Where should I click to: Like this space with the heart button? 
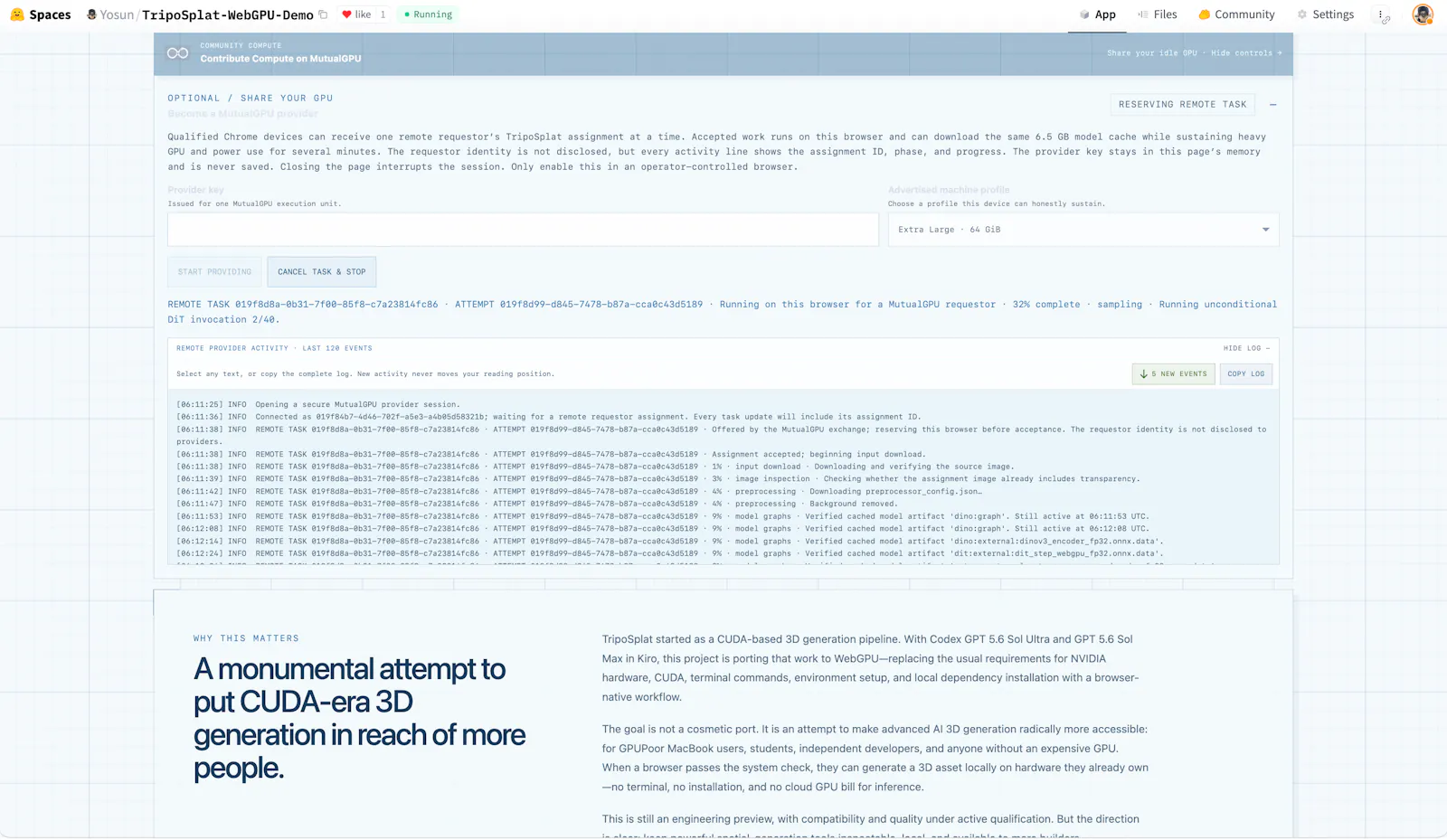click(x=356, y=14)
